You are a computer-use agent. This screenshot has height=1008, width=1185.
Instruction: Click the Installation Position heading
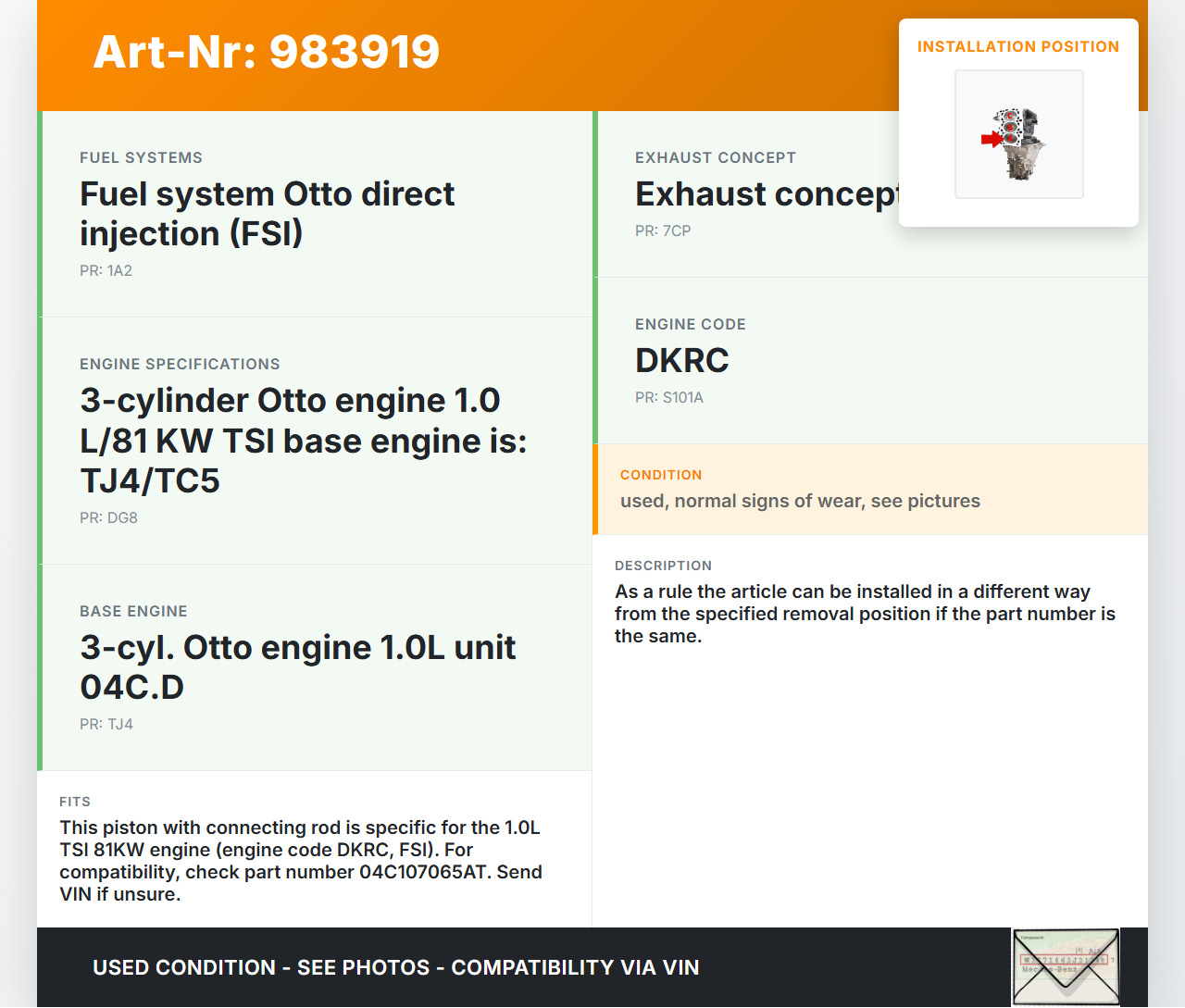click(x=1017, y=46)
